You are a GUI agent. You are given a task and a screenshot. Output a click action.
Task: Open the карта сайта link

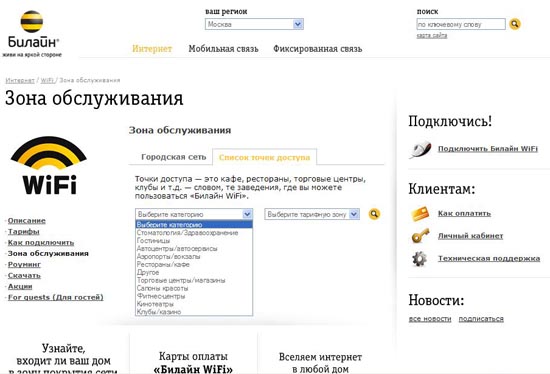pos(432,35)
